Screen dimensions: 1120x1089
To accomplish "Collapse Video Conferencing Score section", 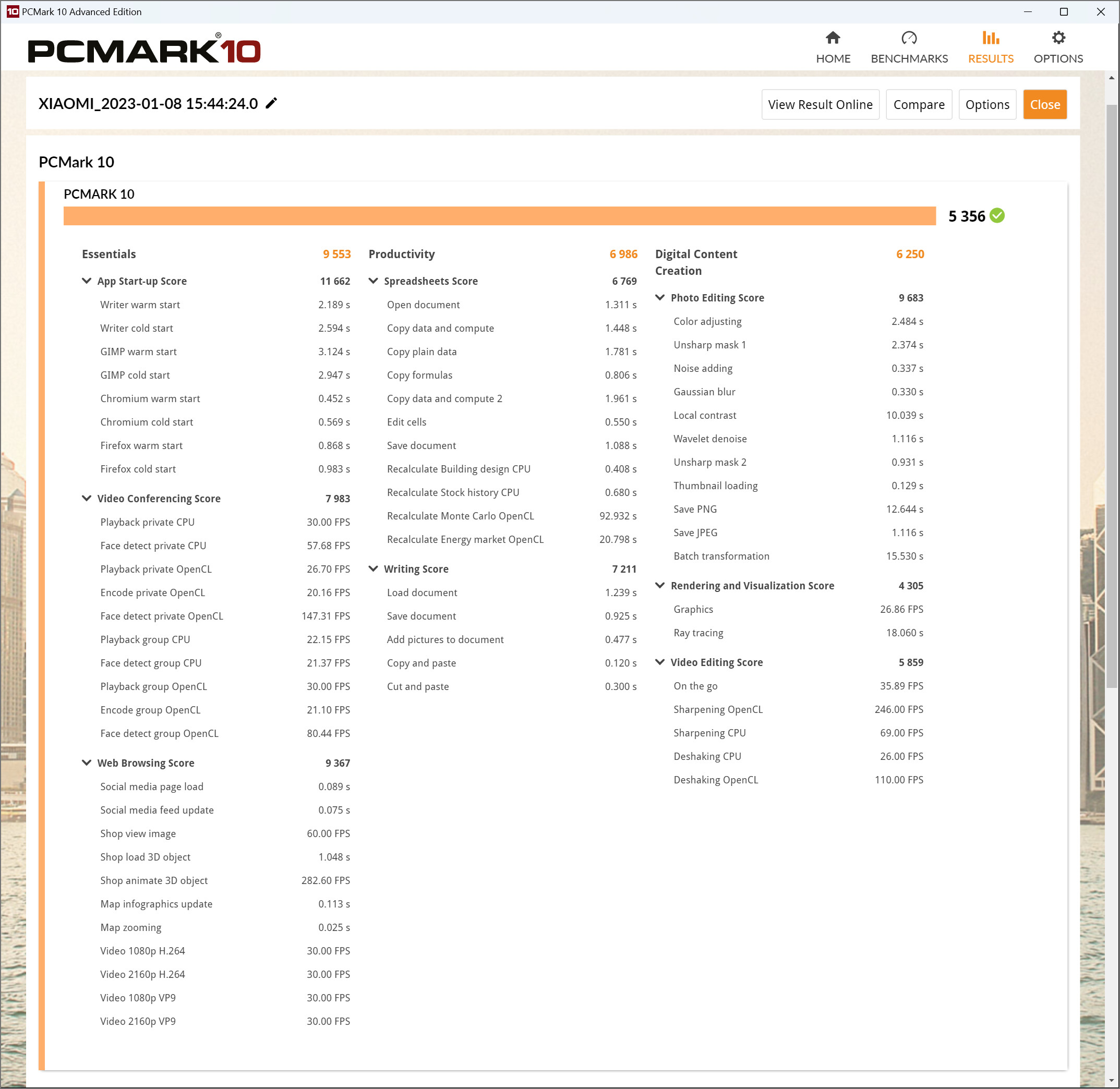I will click(87, 498).
